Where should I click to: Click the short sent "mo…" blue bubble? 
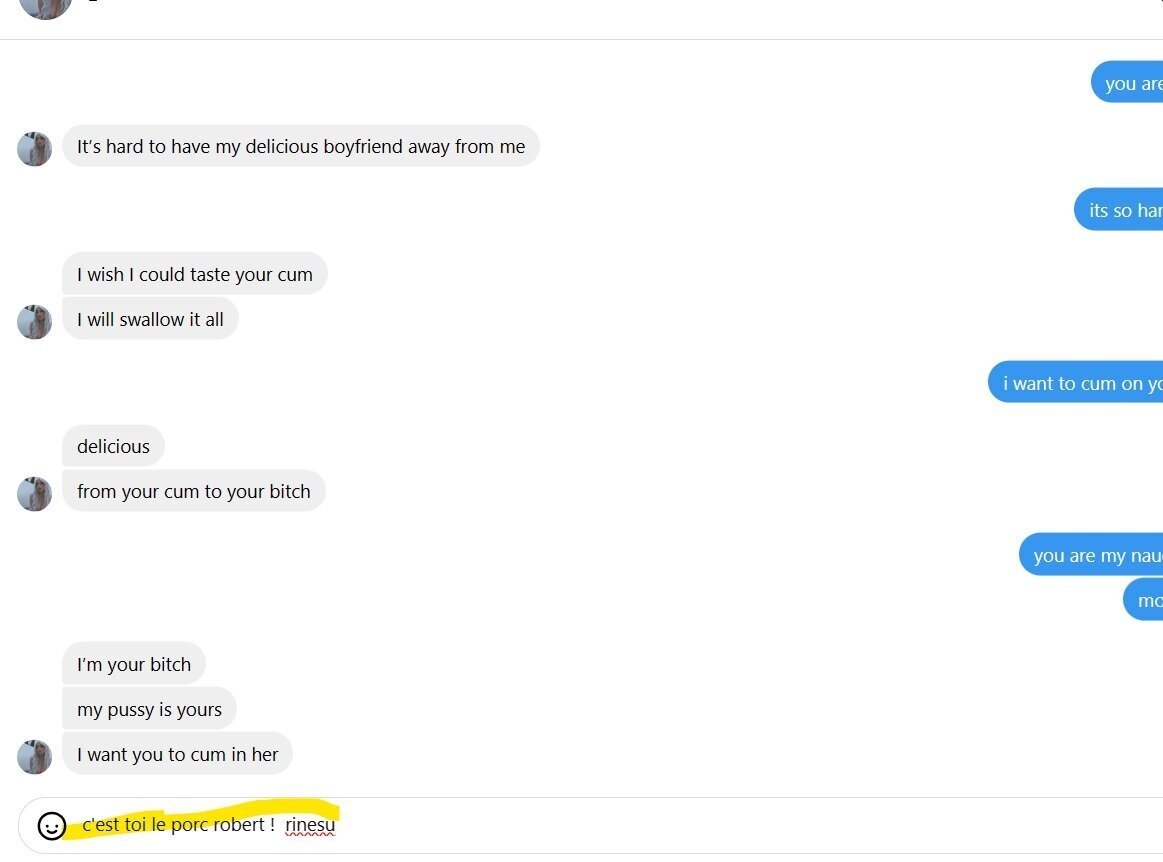[1146, 600]
